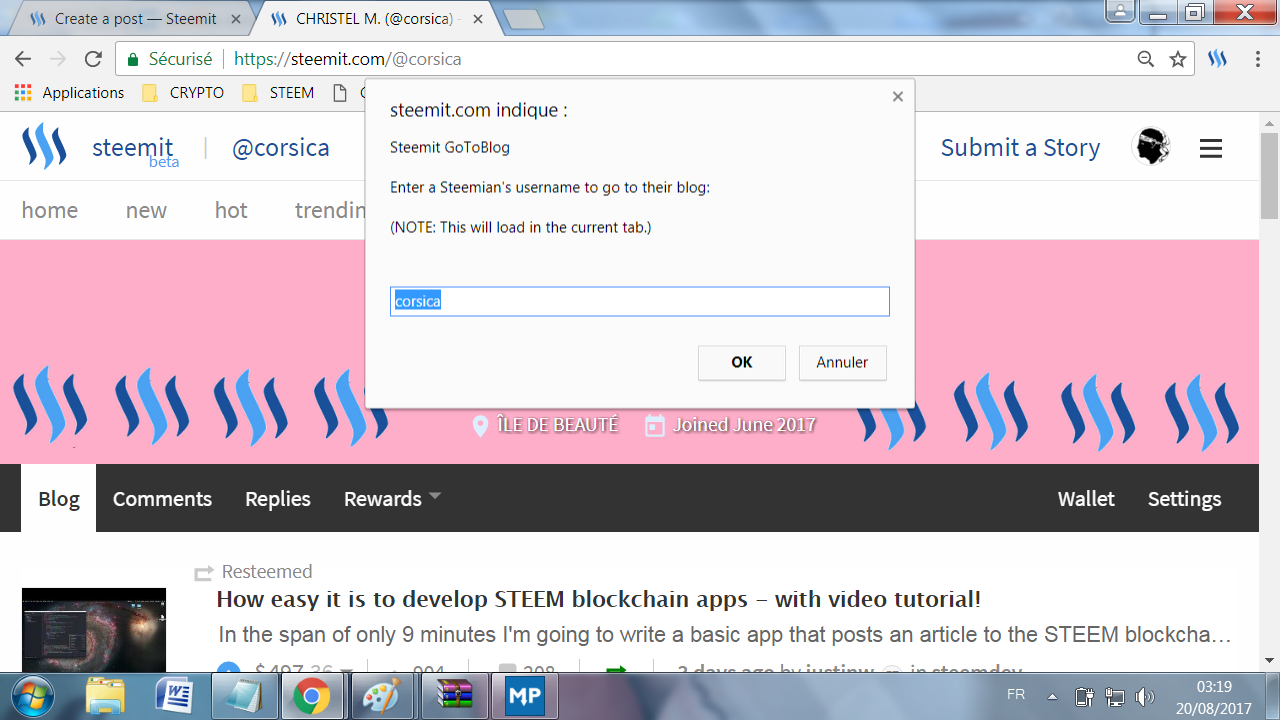1280x720 pixels.
Task: Click the Resteemed arrow icon
Action: click(204, 572)
